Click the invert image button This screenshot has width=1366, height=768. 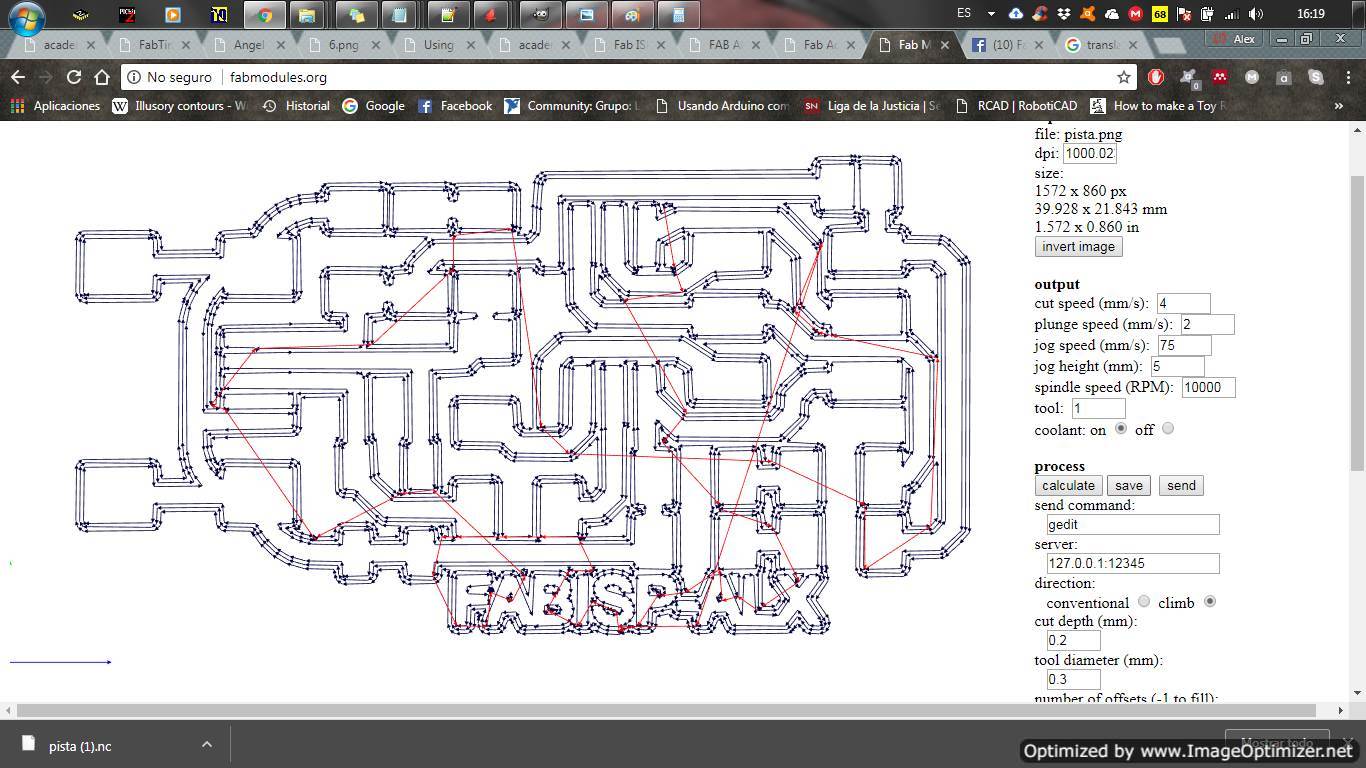pyautogui.click(x=1078, y=247)
